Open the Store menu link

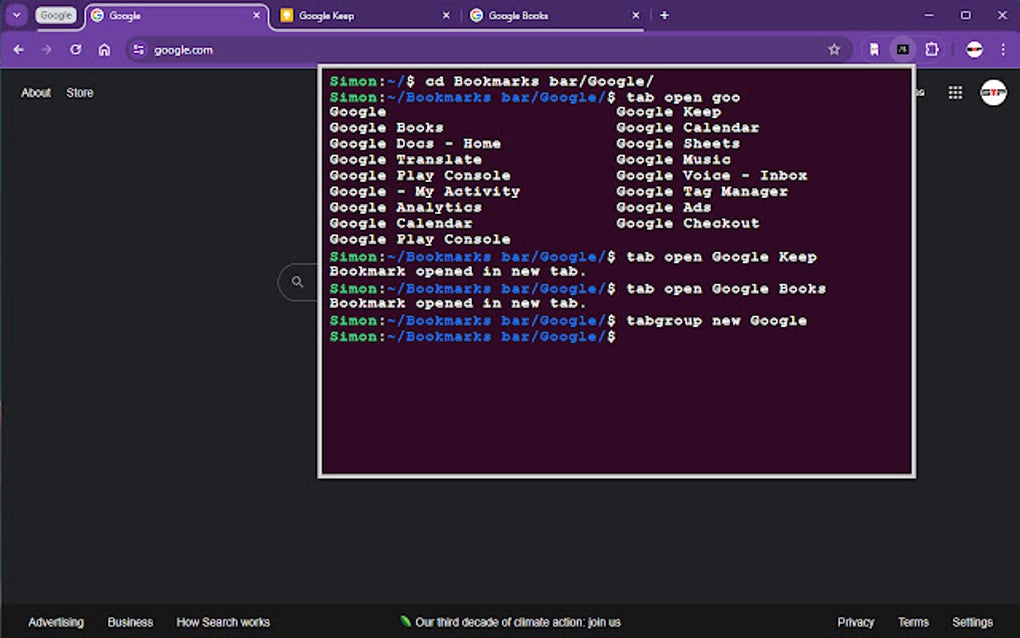pyautogui.click(x=79, y=92)
